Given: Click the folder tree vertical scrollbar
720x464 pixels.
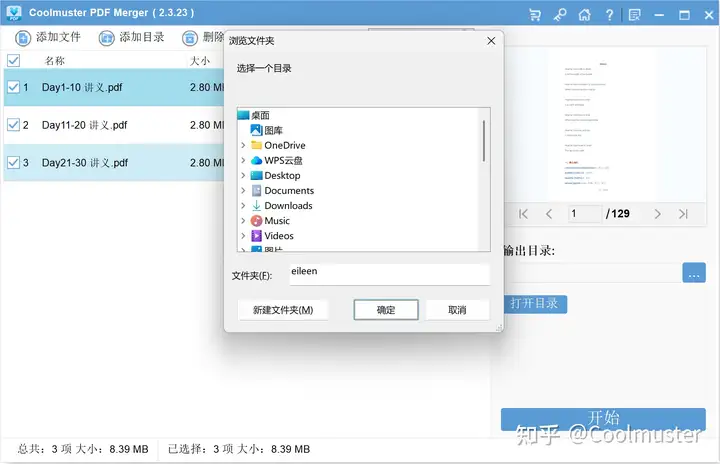Looking at the screenshot, I should coord(484,141).
